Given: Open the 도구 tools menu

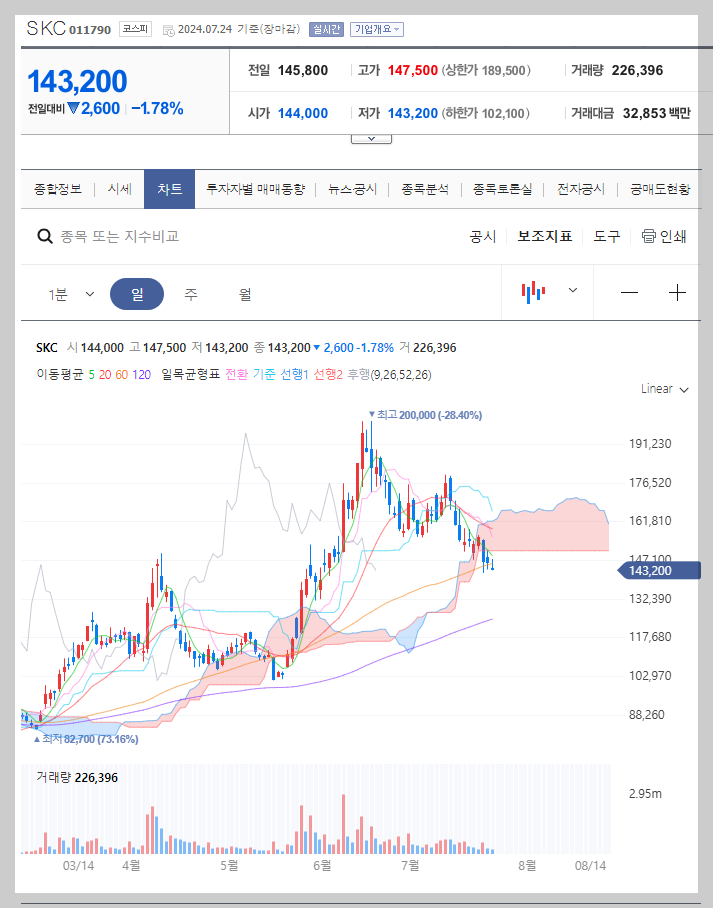Looking at the screenshot, I should (x=605, y=236).
